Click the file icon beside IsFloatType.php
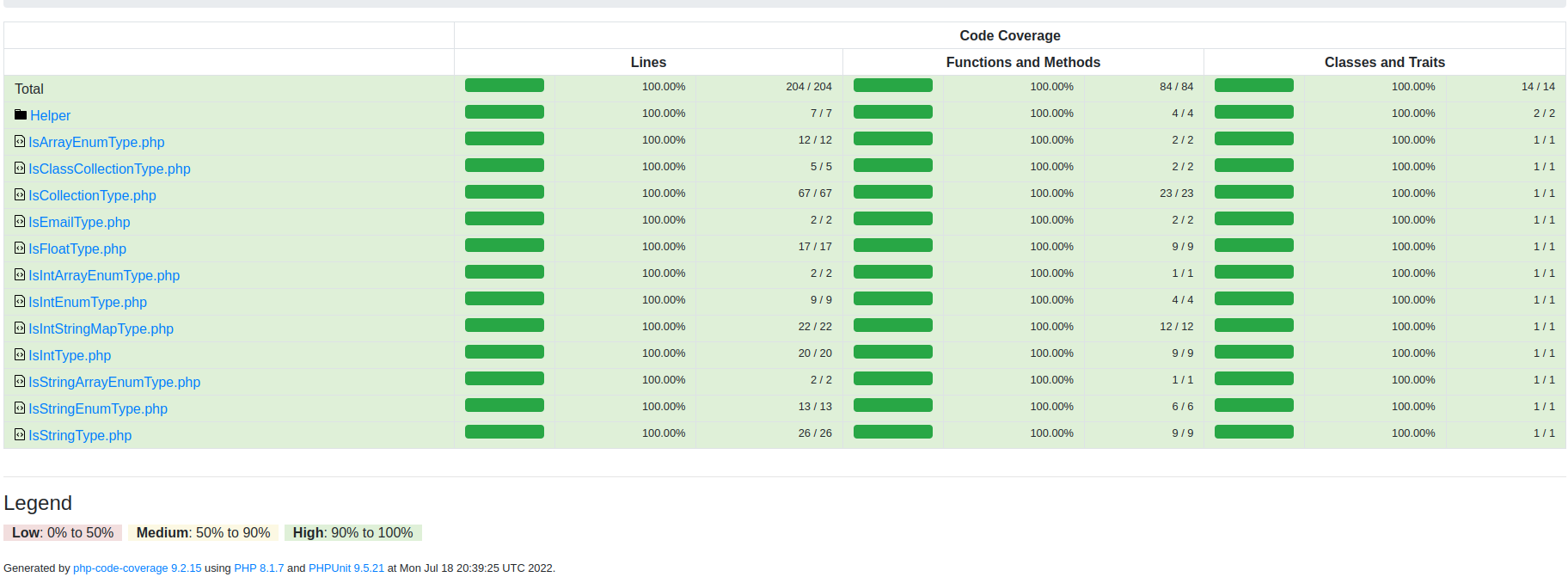The image size is (1568, 577). (20, 248)
